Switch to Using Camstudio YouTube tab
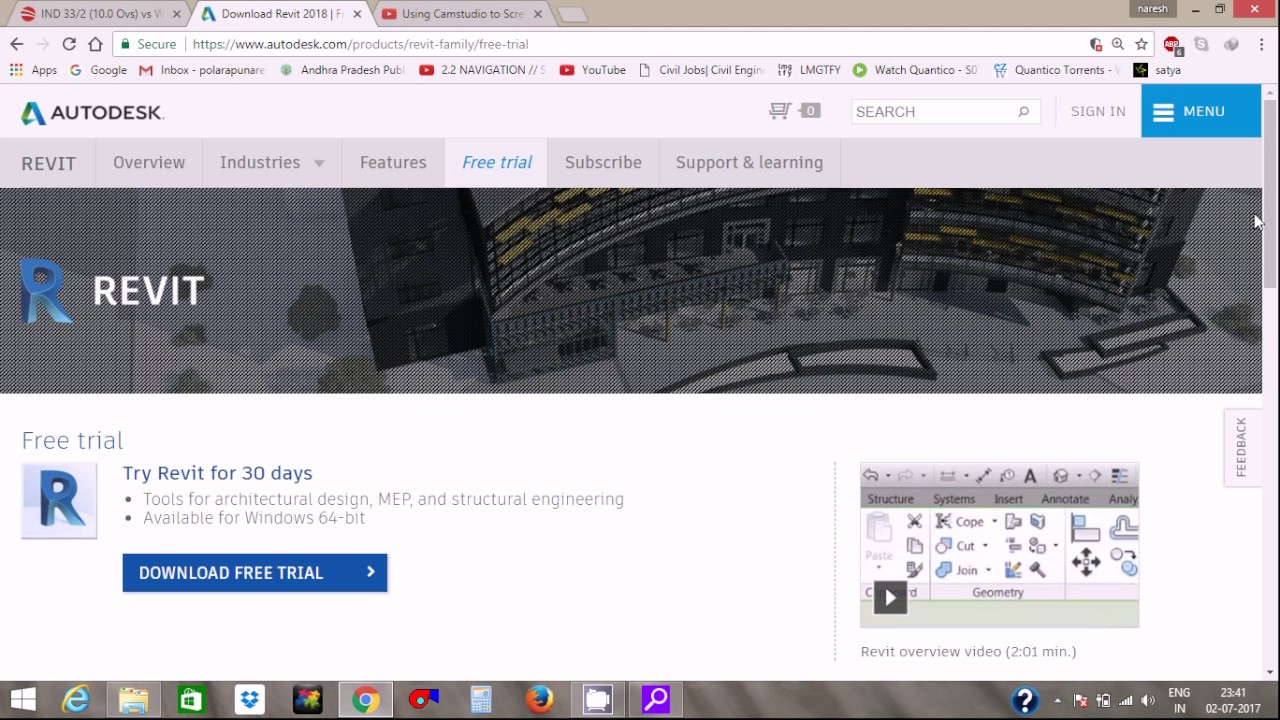 pos(463,14)
